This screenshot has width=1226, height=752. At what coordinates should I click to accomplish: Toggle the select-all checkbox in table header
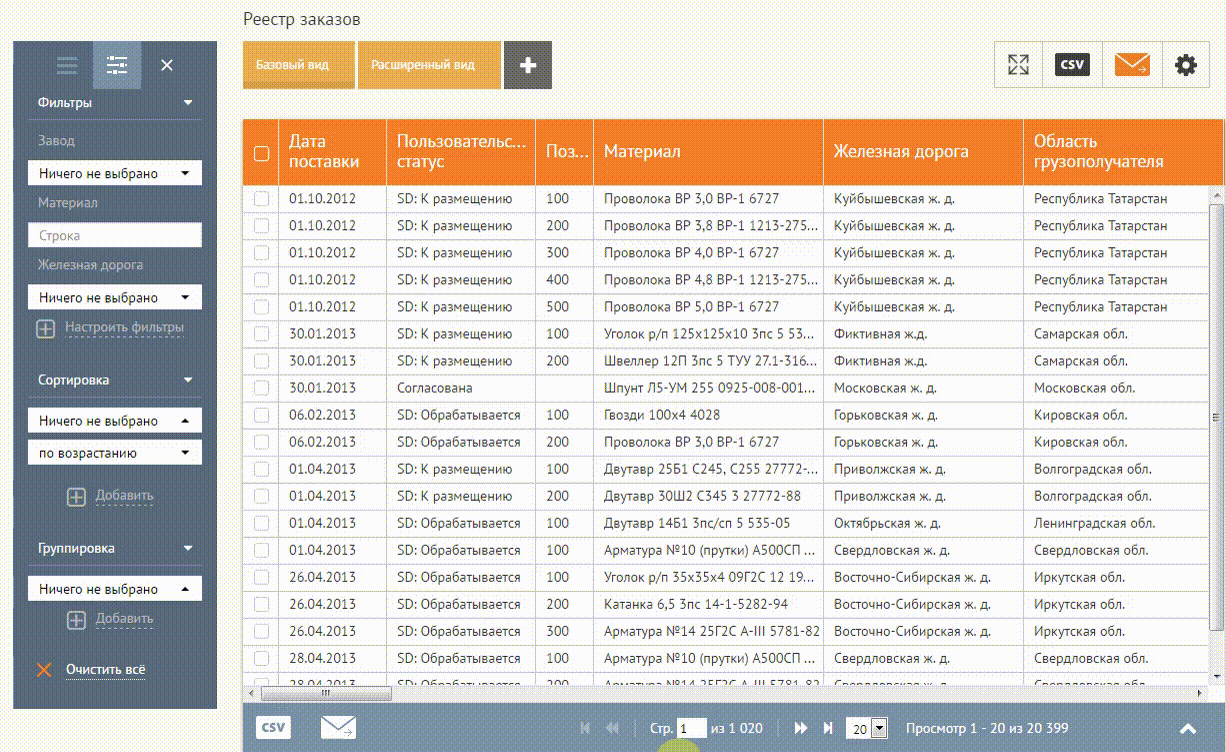[x=262, y=153]
